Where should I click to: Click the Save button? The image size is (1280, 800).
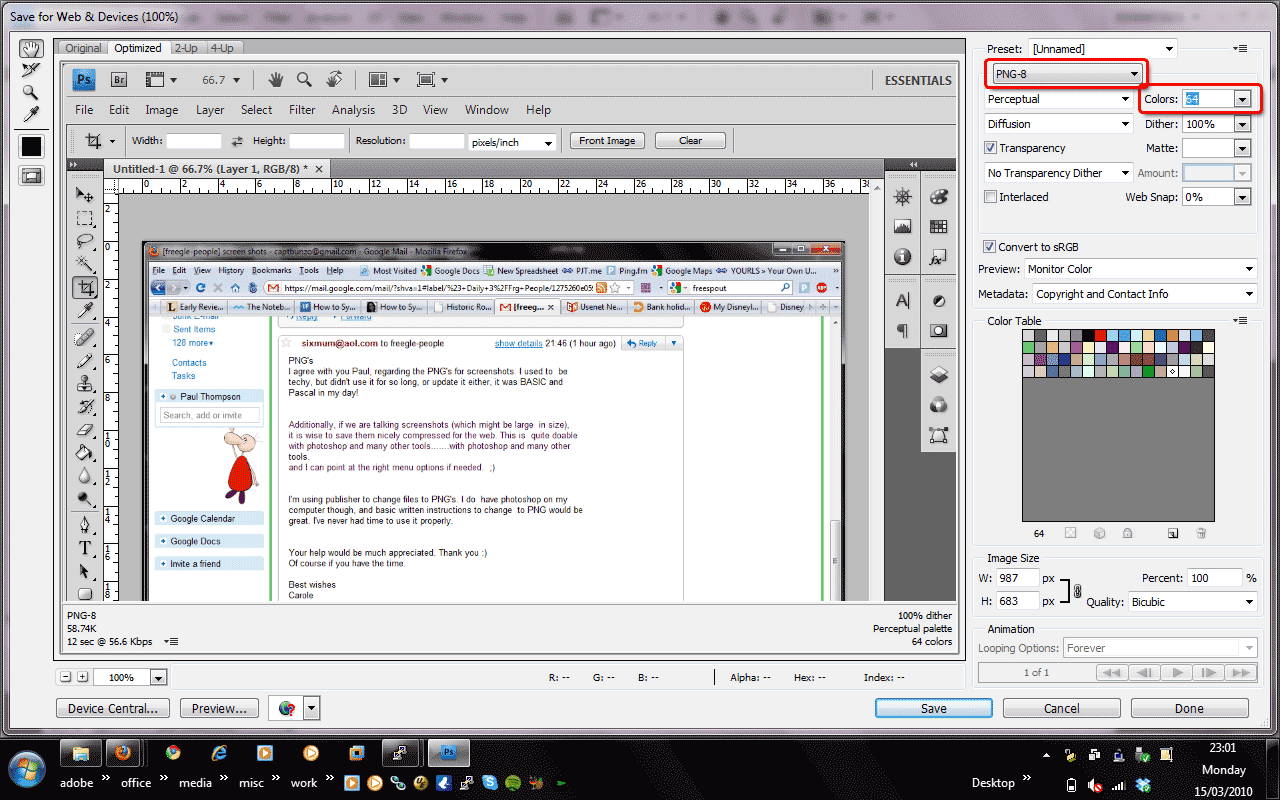pos(933,708)
